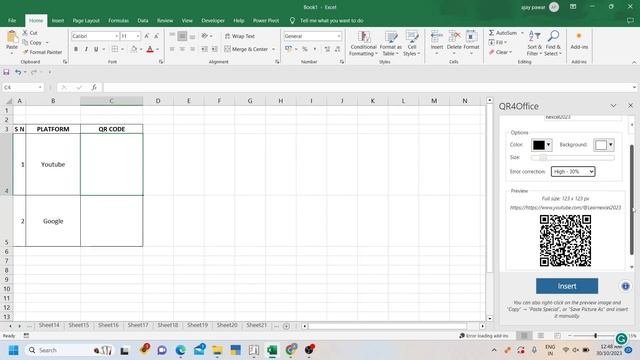Open the Error correction dropdown

pos(573,172)
